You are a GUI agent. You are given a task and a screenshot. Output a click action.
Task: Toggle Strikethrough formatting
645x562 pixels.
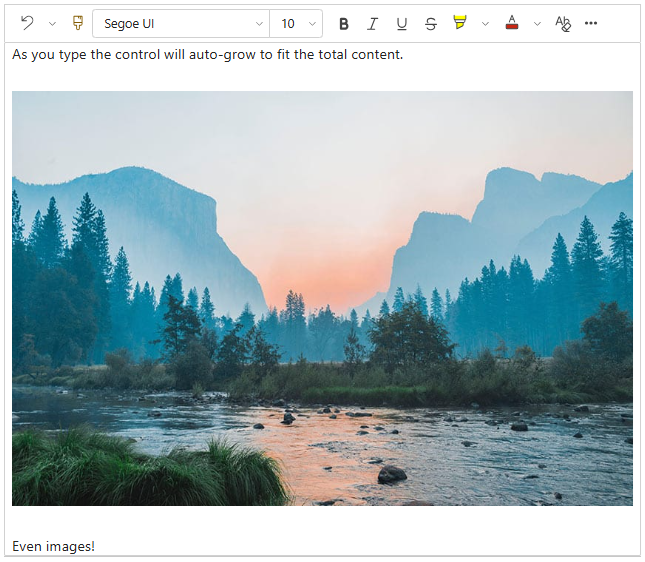[431, 24]
